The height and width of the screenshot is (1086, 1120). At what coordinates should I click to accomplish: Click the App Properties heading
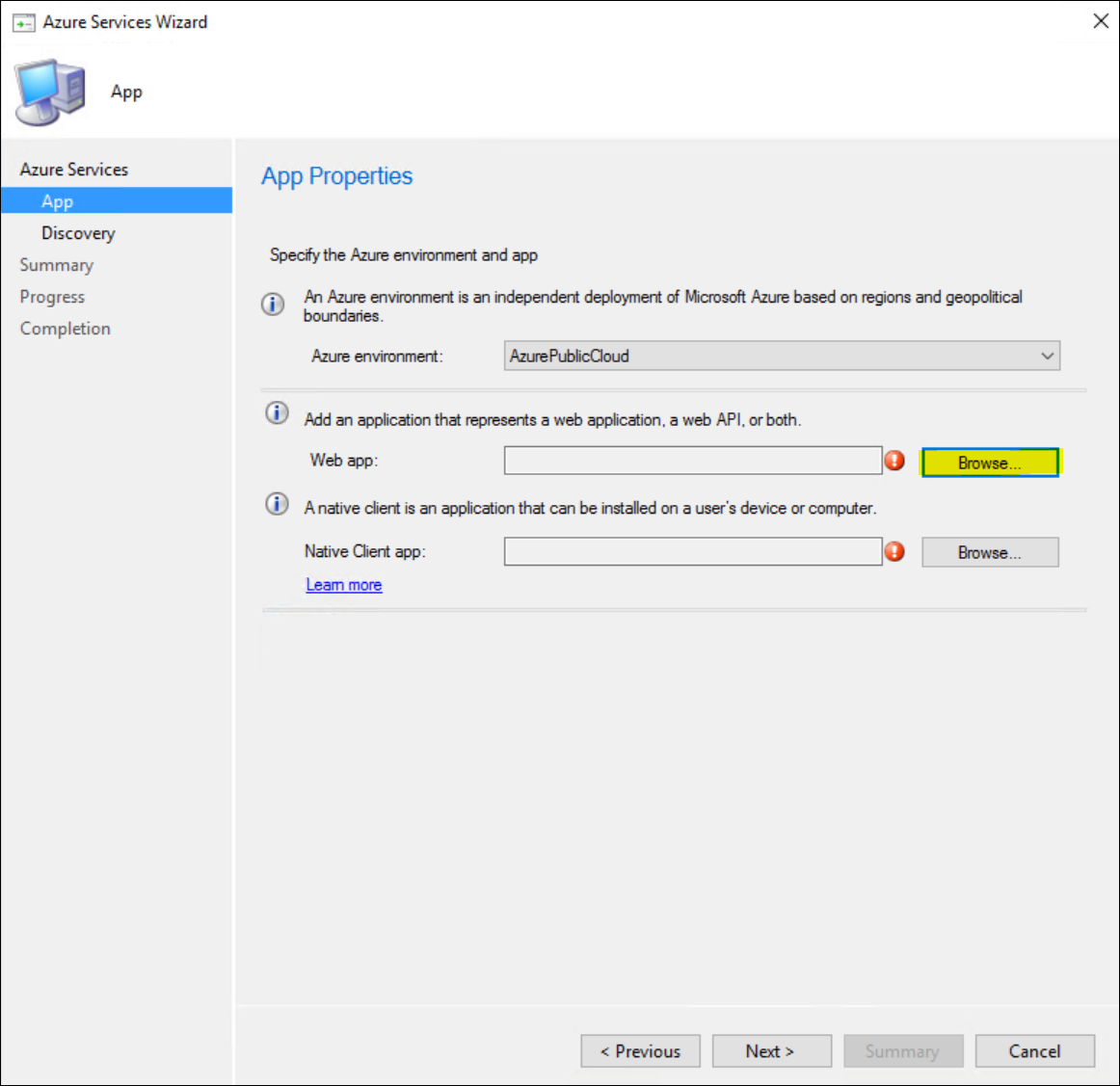click(336, 176)
